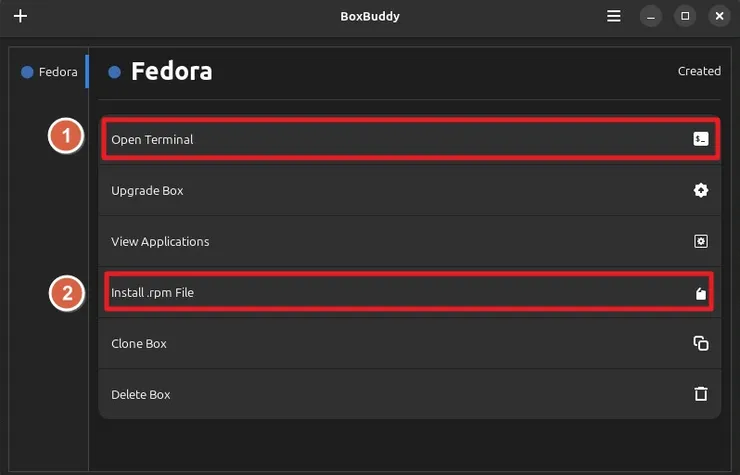Click the Open Terminal label
740x475 pixels.
pos(152,139)
